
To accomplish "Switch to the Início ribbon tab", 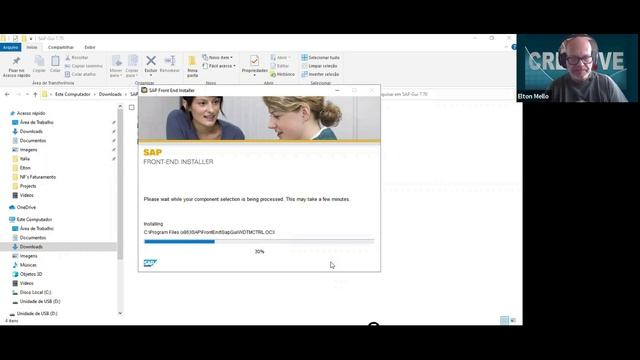I will (32, 47).
